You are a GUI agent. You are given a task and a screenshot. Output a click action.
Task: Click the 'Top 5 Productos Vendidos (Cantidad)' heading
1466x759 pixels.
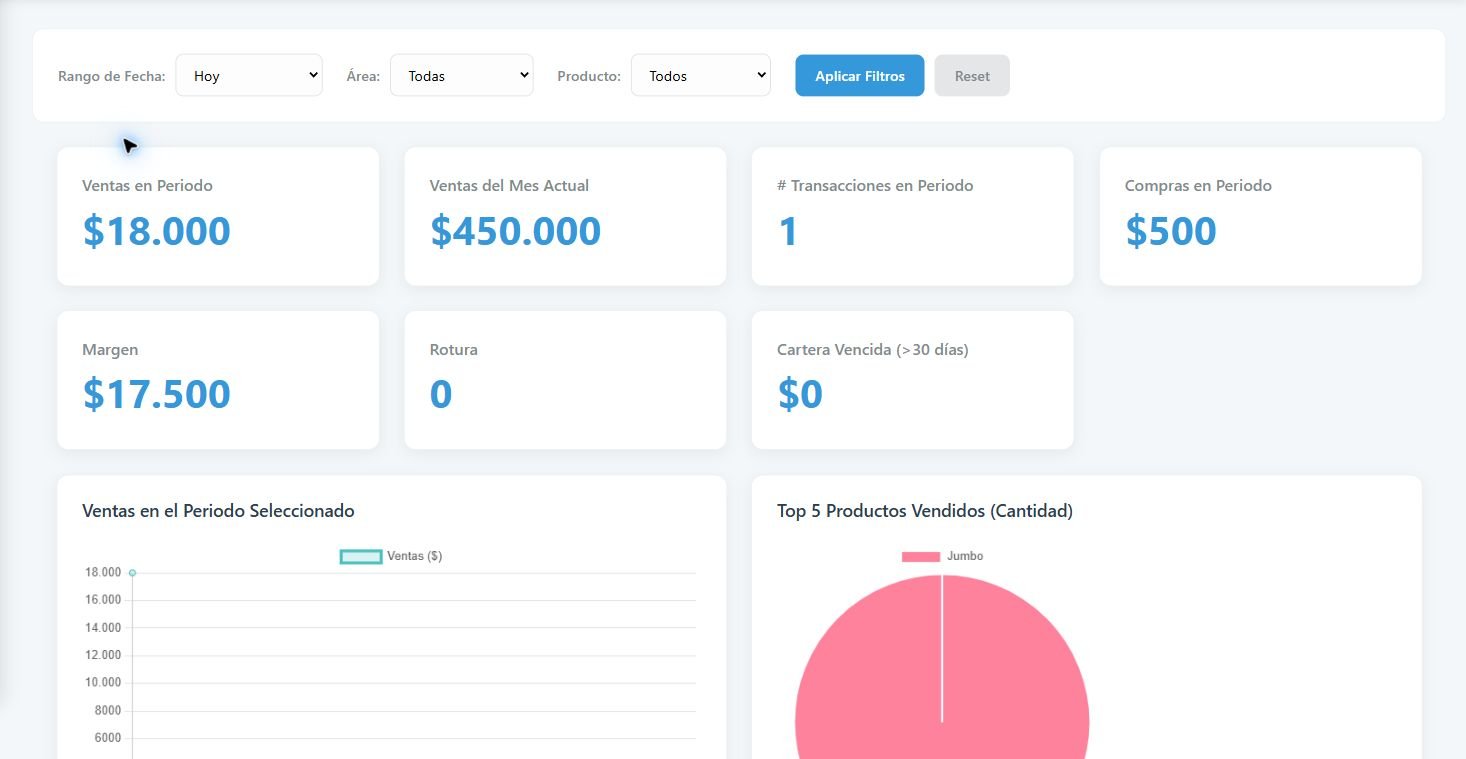point(925,511)
